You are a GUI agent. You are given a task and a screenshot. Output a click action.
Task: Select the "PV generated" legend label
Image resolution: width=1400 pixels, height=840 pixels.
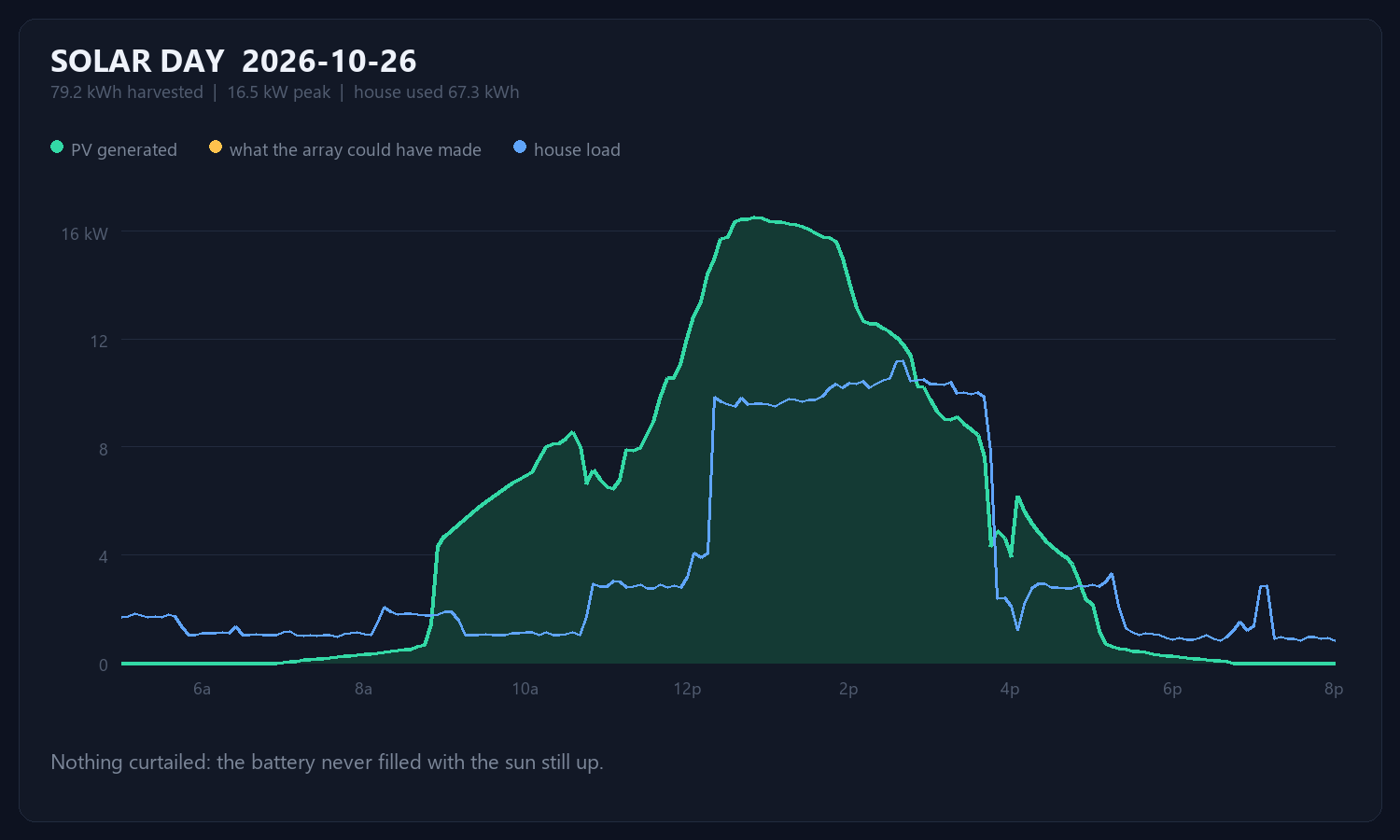click(124, 149)
